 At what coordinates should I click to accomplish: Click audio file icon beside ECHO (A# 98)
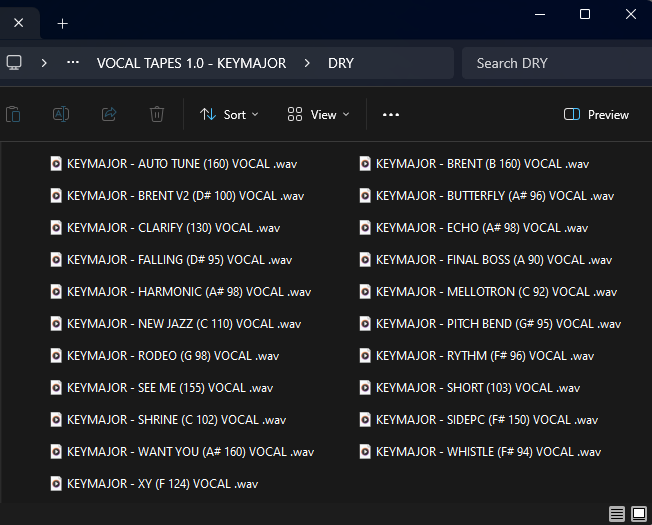[365, 228]
